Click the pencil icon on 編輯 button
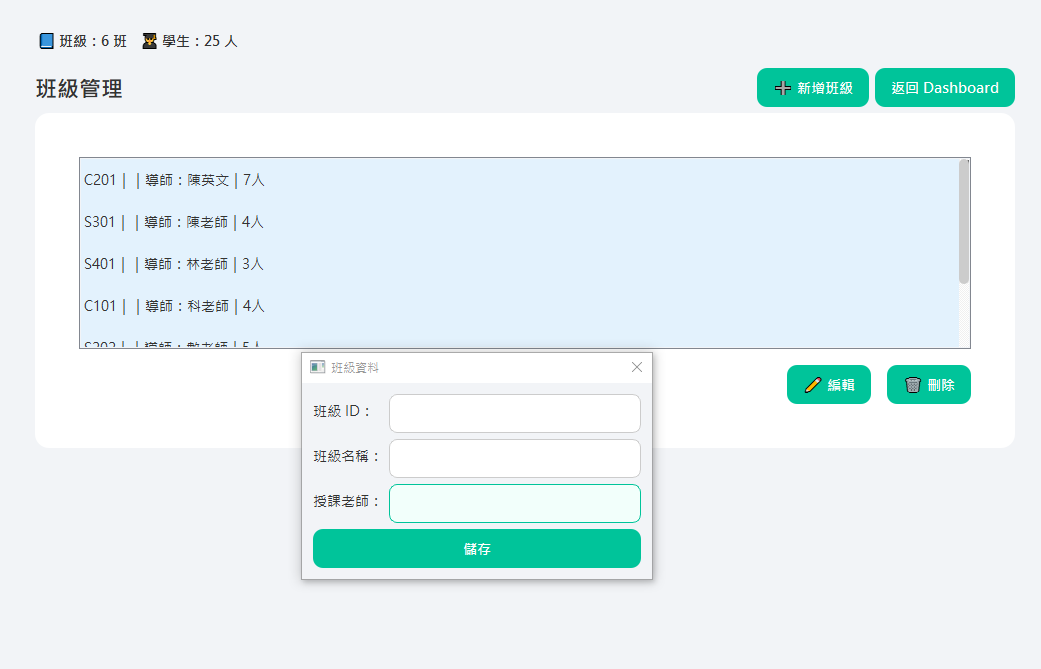 (x=813, y=385)
